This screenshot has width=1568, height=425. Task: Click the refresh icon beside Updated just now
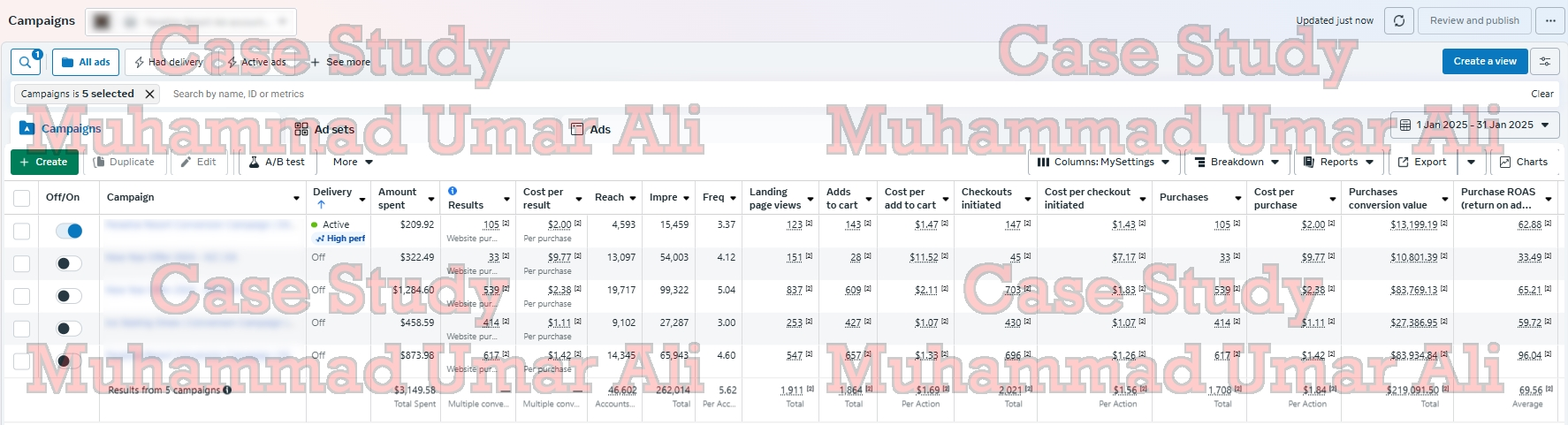pyautogui.click(x=1398, y=20)
